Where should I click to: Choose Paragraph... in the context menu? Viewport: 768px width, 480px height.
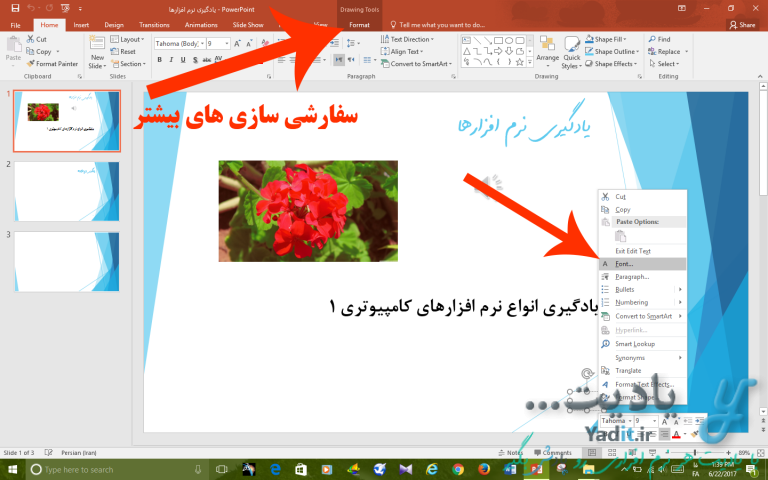[x=643, y=277]
